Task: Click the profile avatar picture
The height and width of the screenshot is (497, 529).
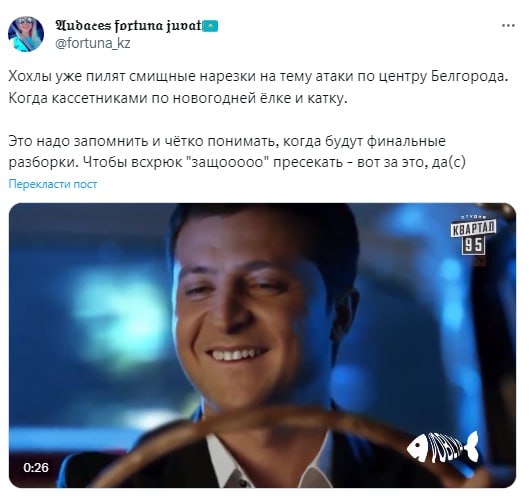Action: coord(26,34)
